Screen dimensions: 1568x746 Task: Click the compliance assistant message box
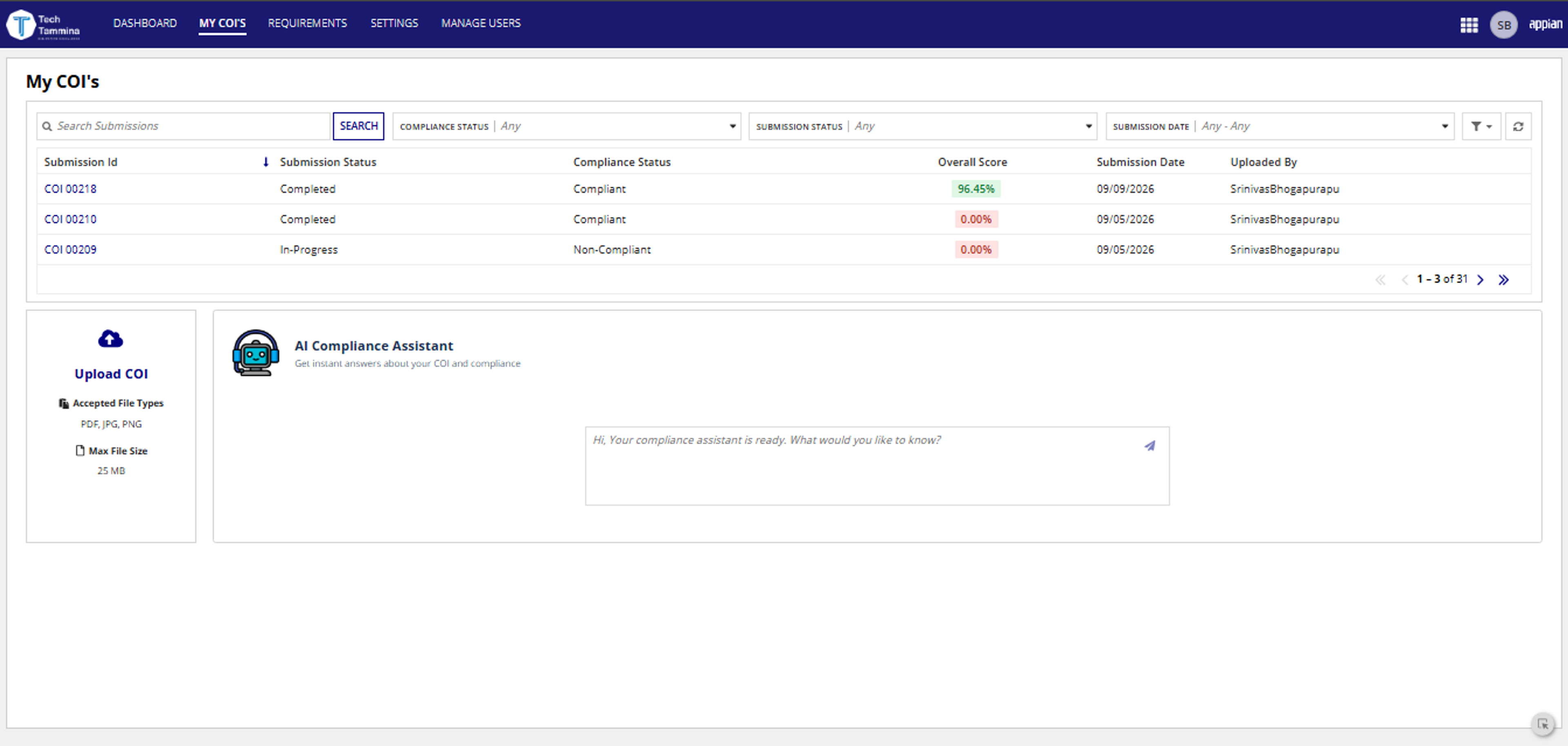[877, 466]
